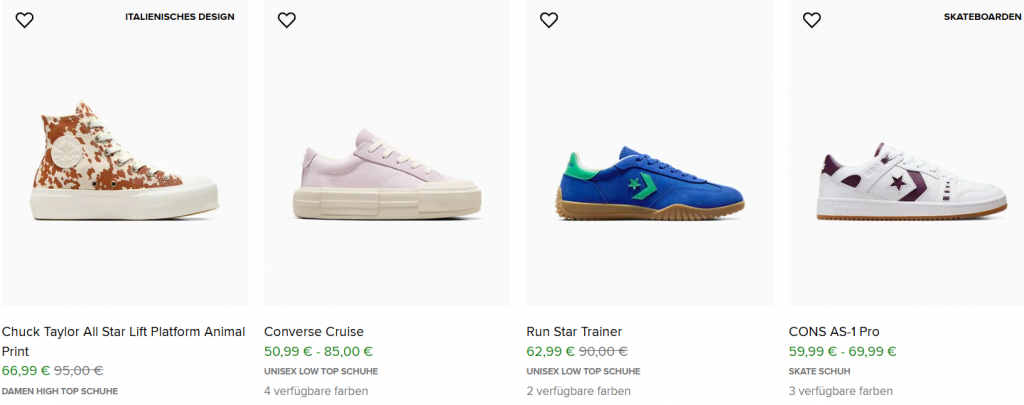
Task: Show 2 verfügbare farben for Run Star
Action: 578,391
